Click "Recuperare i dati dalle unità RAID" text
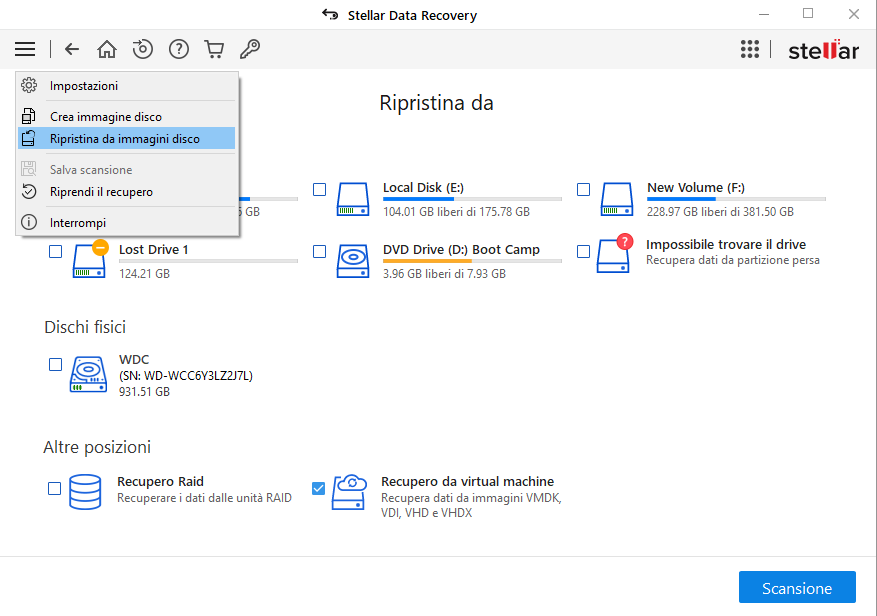This screenshot has height=616, width=877. [x=204, y=497]
